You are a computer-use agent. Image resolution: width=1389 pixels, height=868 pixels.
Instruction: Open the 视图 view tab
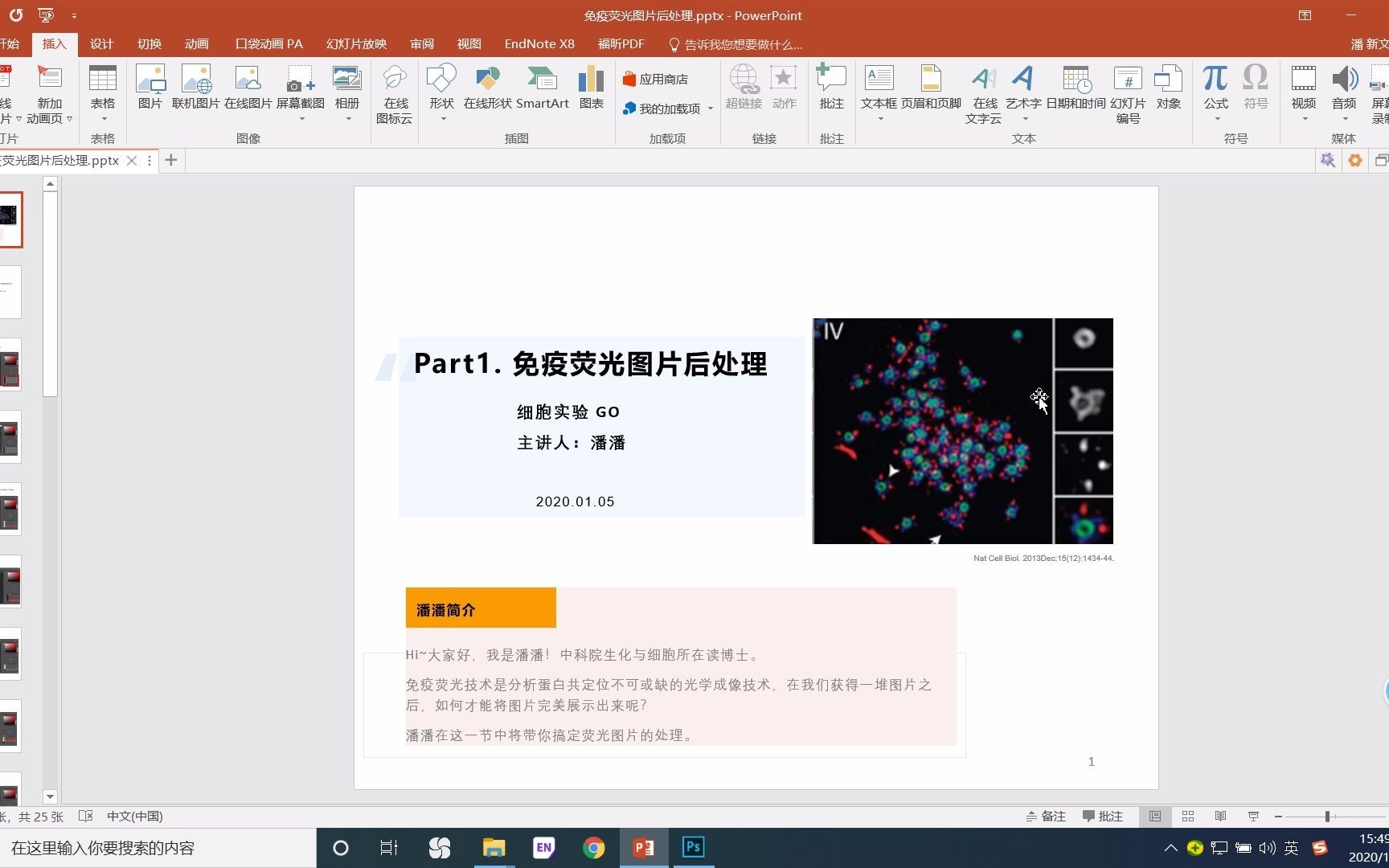469,44
